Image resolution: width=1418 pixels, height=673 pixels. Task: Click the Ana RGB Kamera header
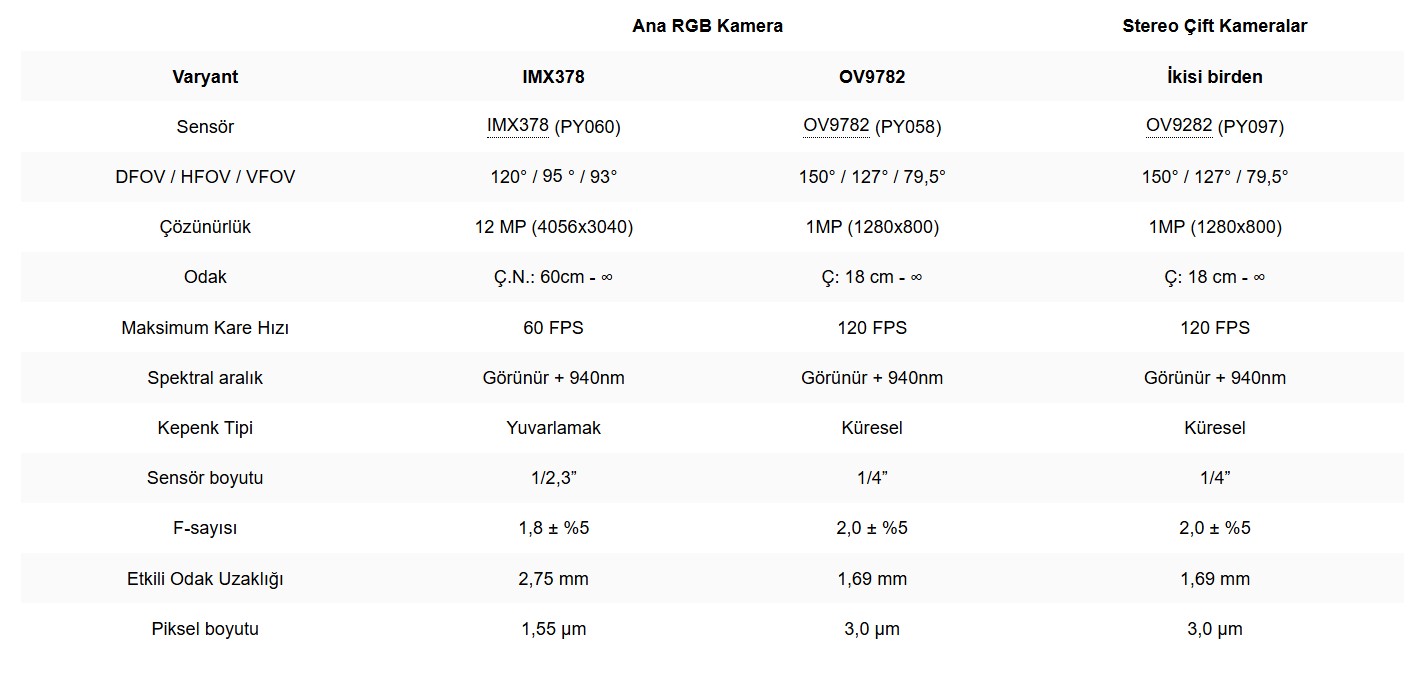pyautogui.click(x=707, y=26)
